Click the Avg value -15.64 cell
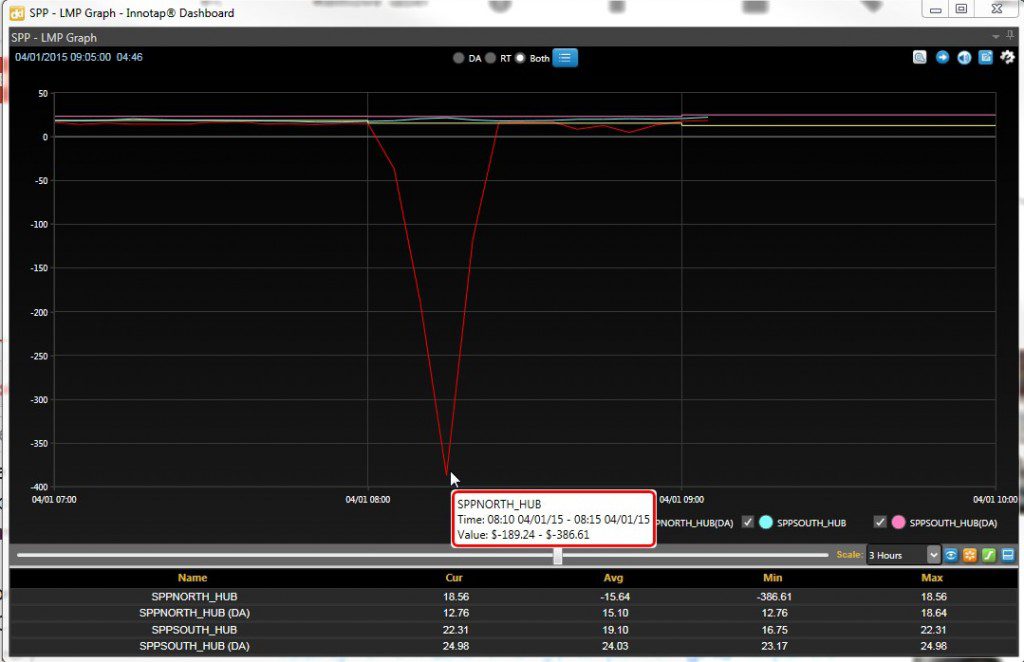The image size is (1024, 662). 615,597
